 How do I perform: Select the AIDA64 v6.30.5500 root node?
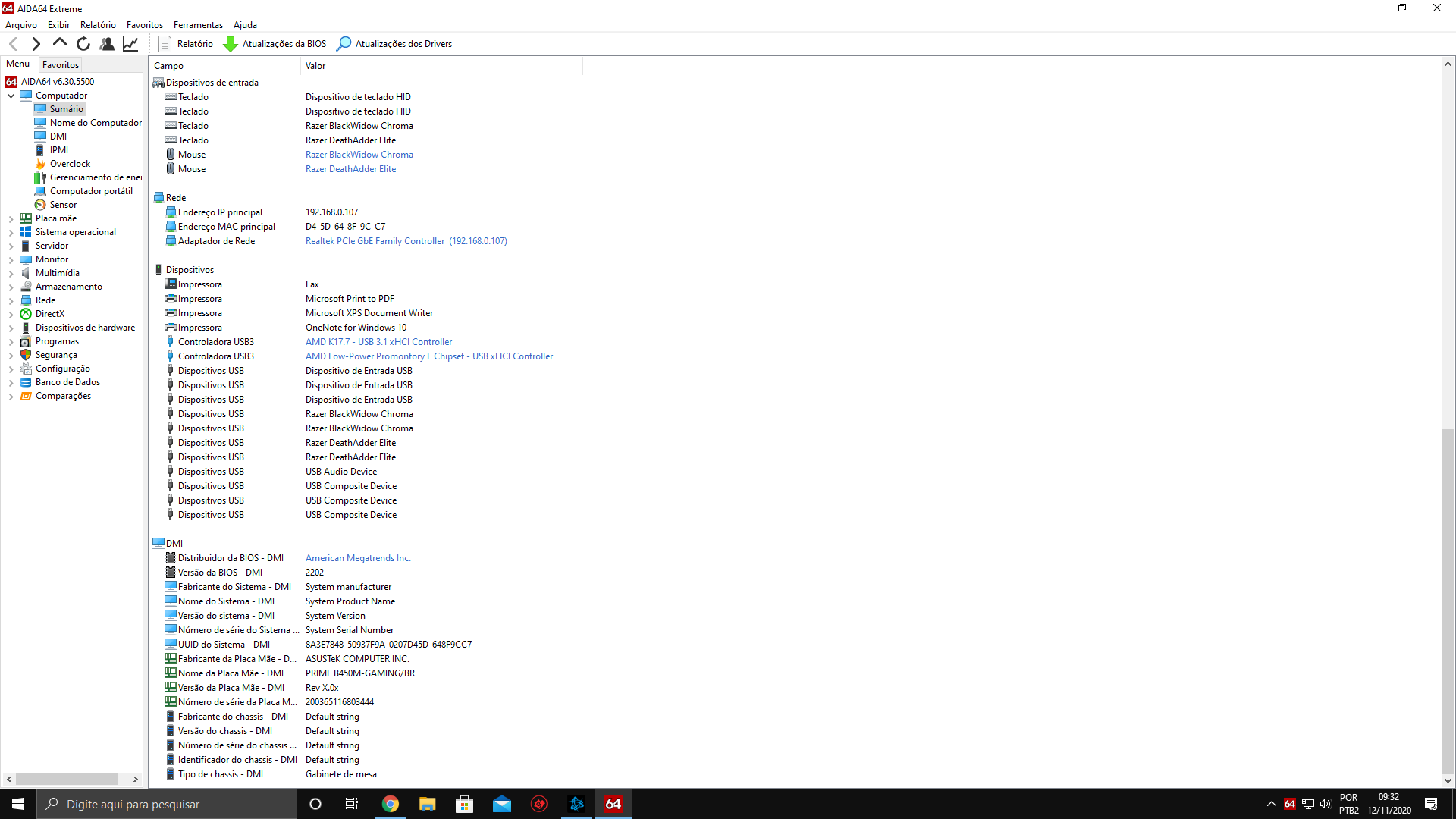pyautogui.click(x=50, y=82)
